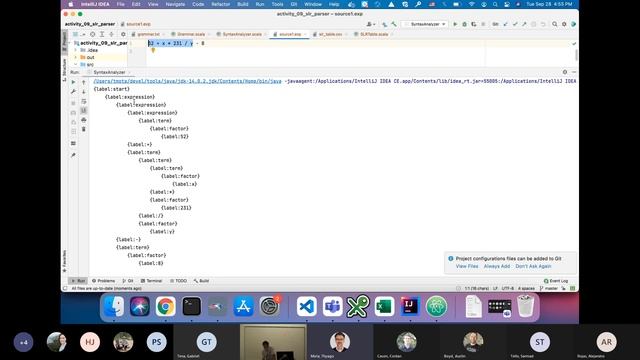
Task: Click the editor vertical scrollbar
Action: [576, 54]
